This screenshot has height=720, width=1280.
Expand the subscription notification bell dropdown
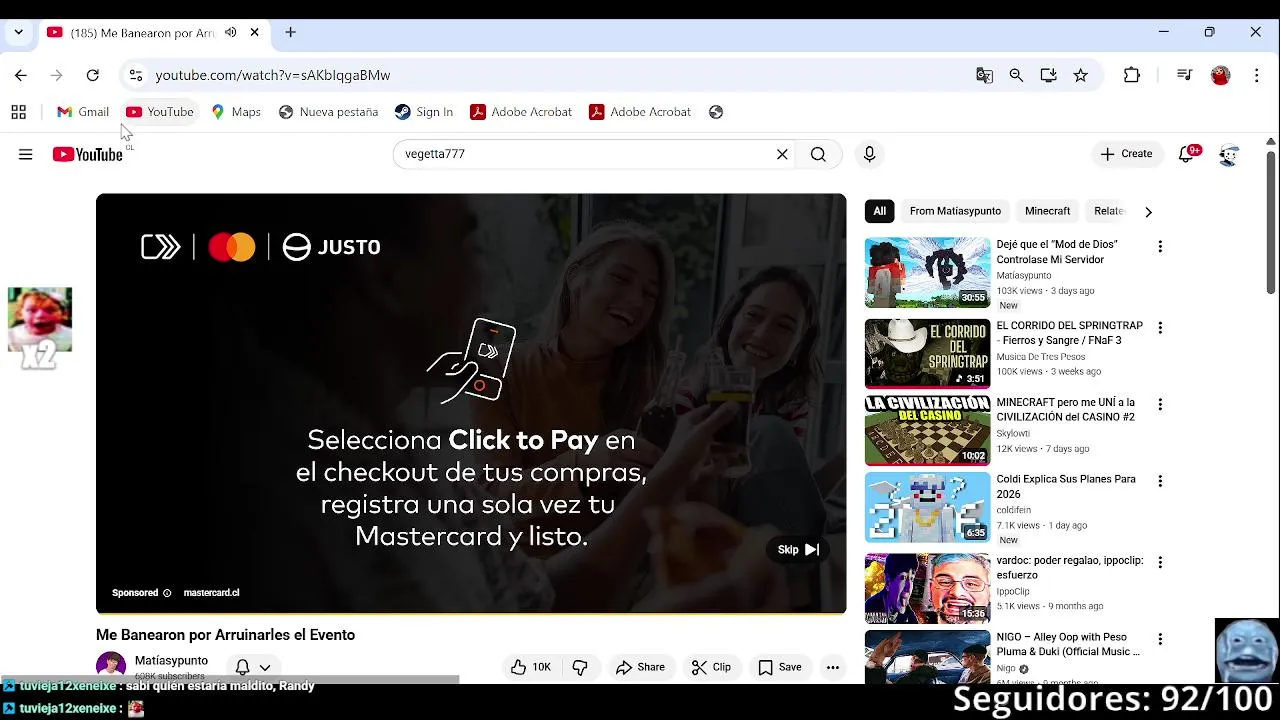tap(265, 667)
